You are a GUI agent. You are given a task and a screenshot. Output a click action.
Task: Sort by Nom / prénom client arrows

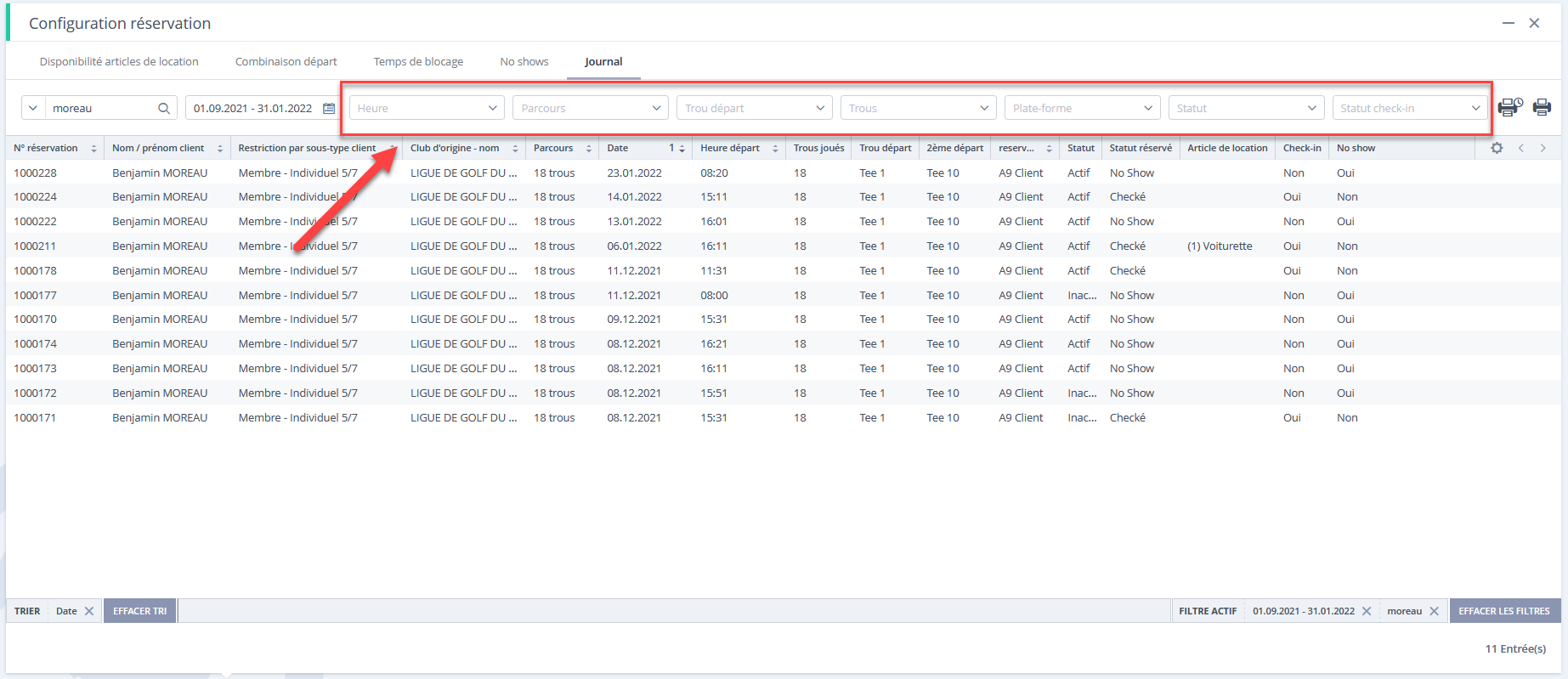pos(220,149)
